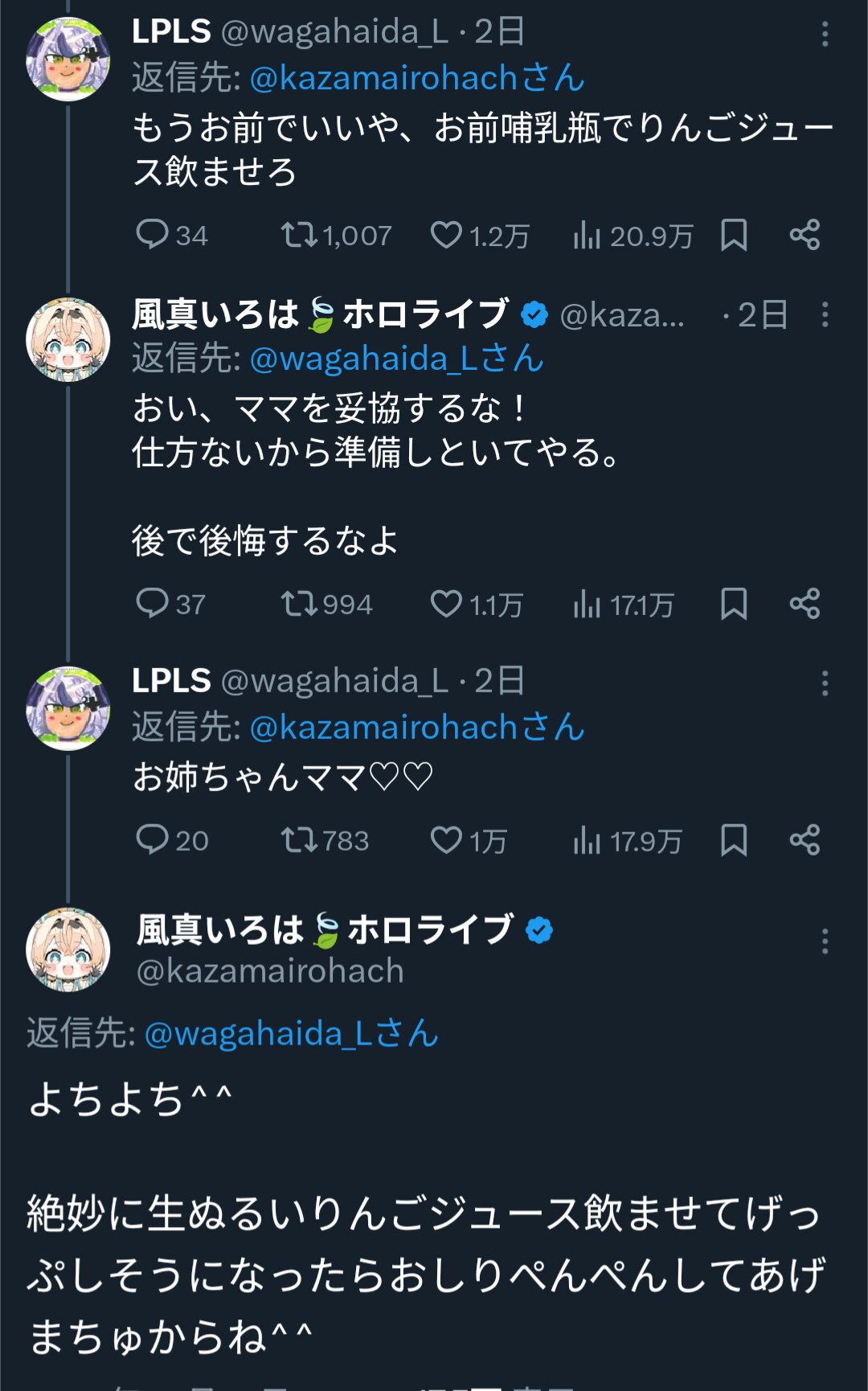
Task: Retweet the tweet with 783 retweets
Action: click(x=297, y=840)
